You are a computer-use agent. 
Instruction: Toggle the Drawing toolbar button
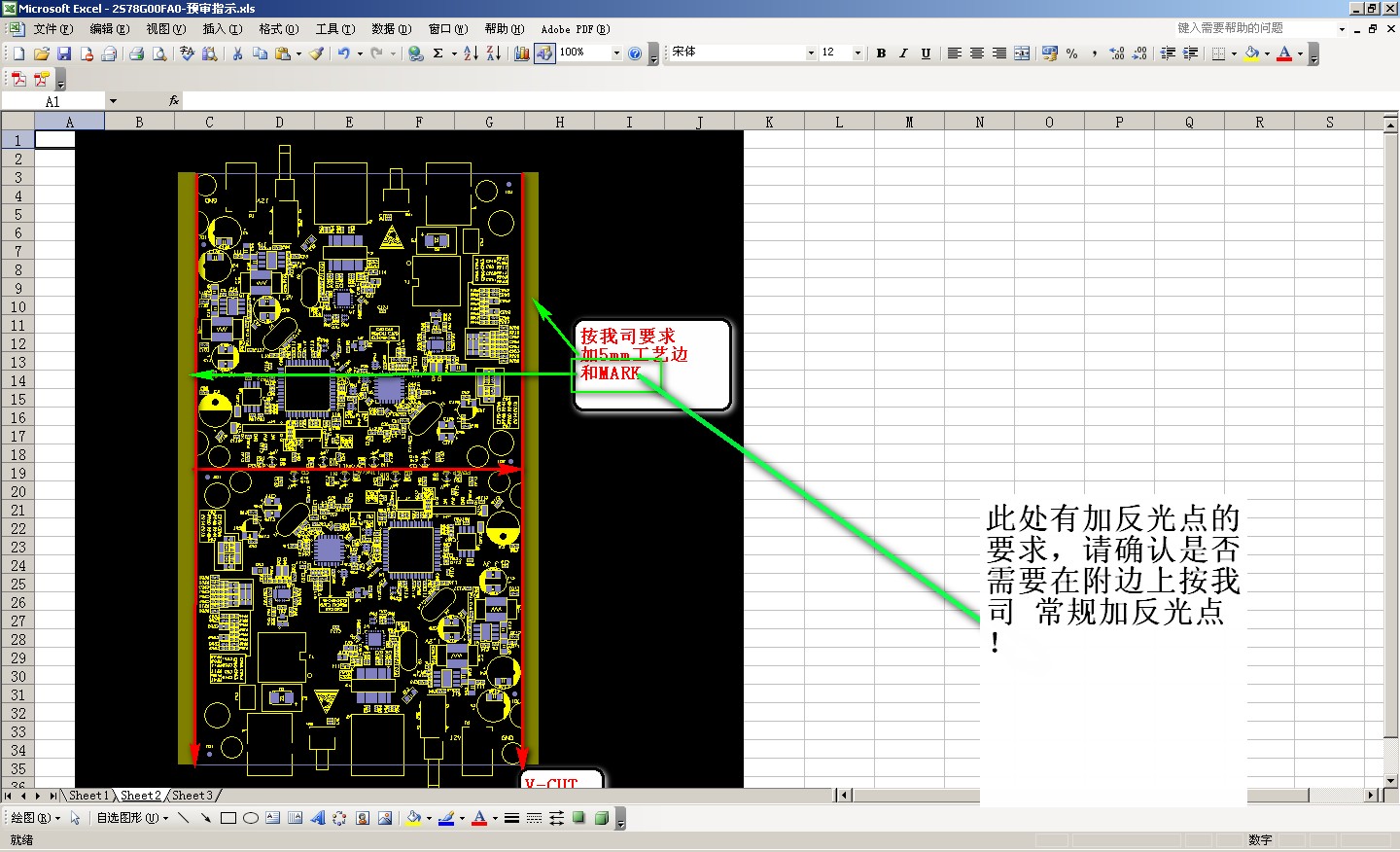tap(544, 53)
